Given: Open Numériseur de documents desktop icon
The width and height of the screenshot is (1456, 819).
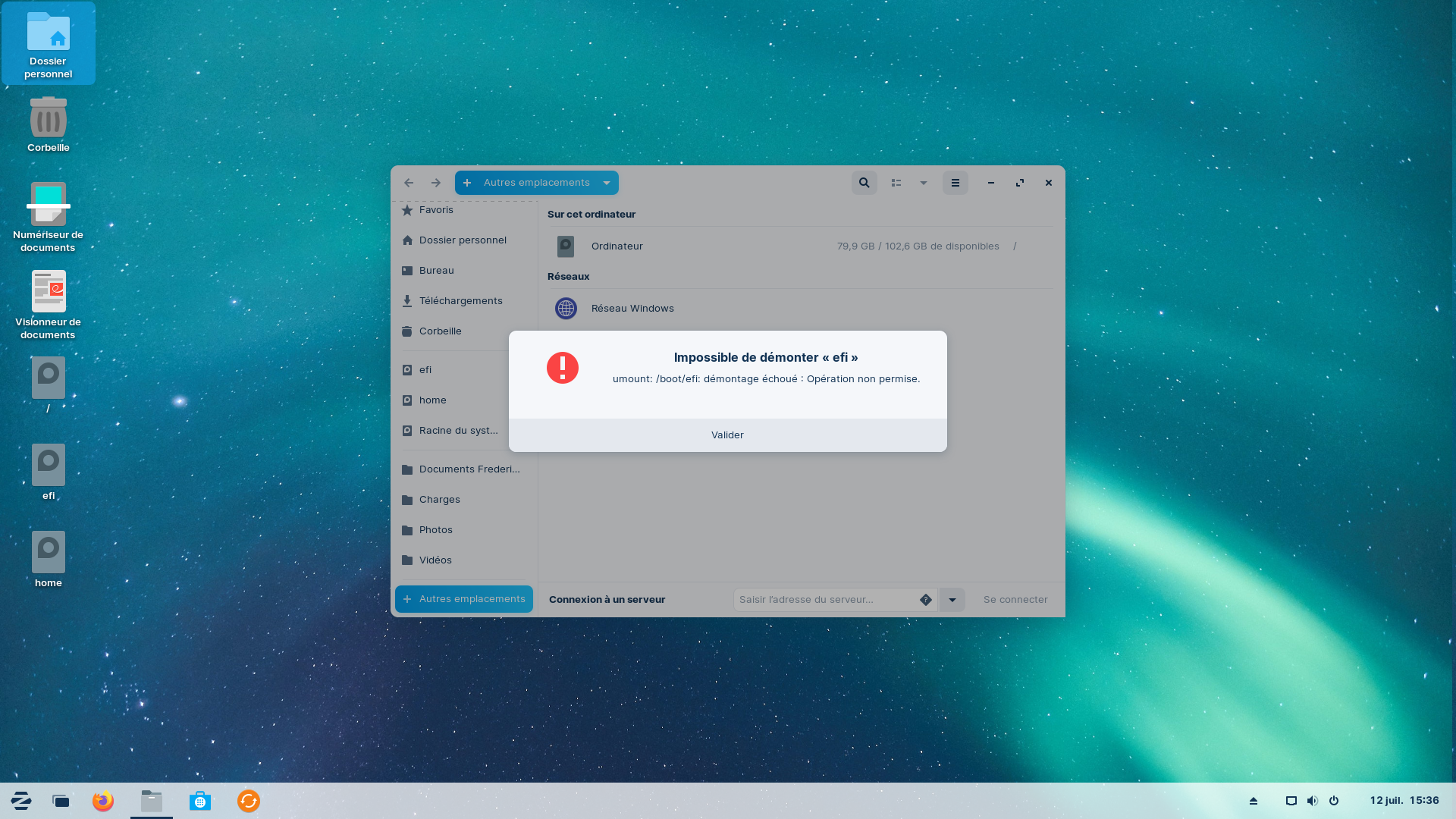Looking at the screenshot, I should tap(49, 217).
